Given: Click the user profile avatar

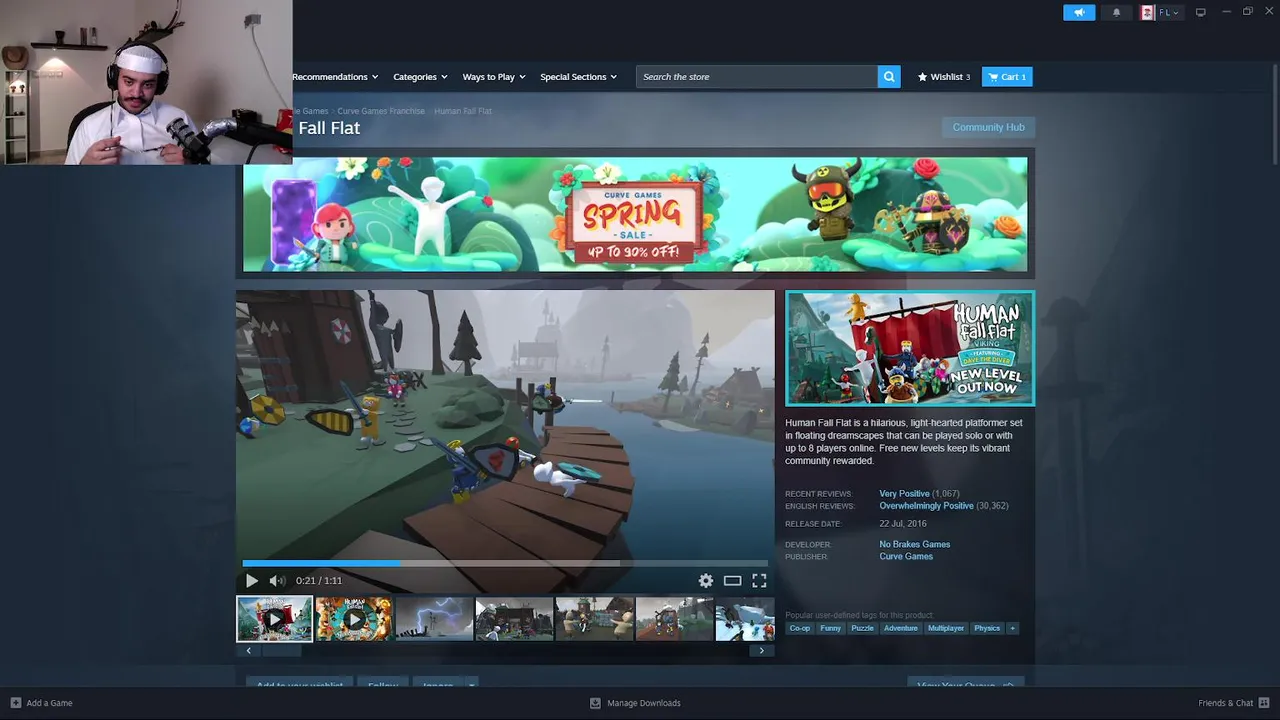Looking at the screenshot, I should coord(1147,12).
